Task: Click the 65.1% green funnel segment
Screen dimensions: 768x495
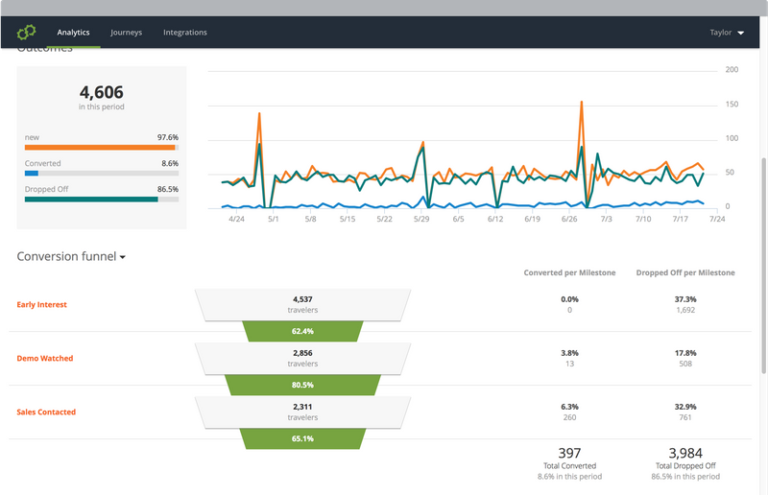Action: coord(302,439)
